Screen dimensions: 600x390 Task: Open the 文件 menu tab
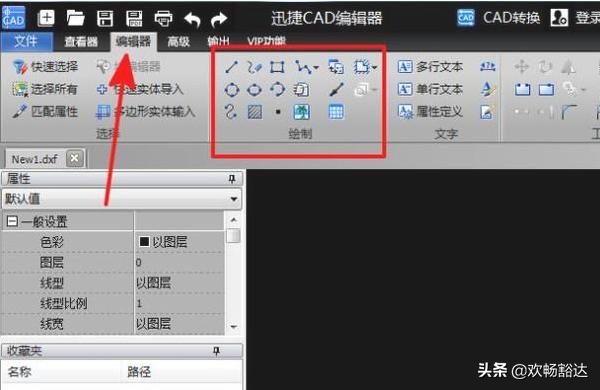pos(26,41)
